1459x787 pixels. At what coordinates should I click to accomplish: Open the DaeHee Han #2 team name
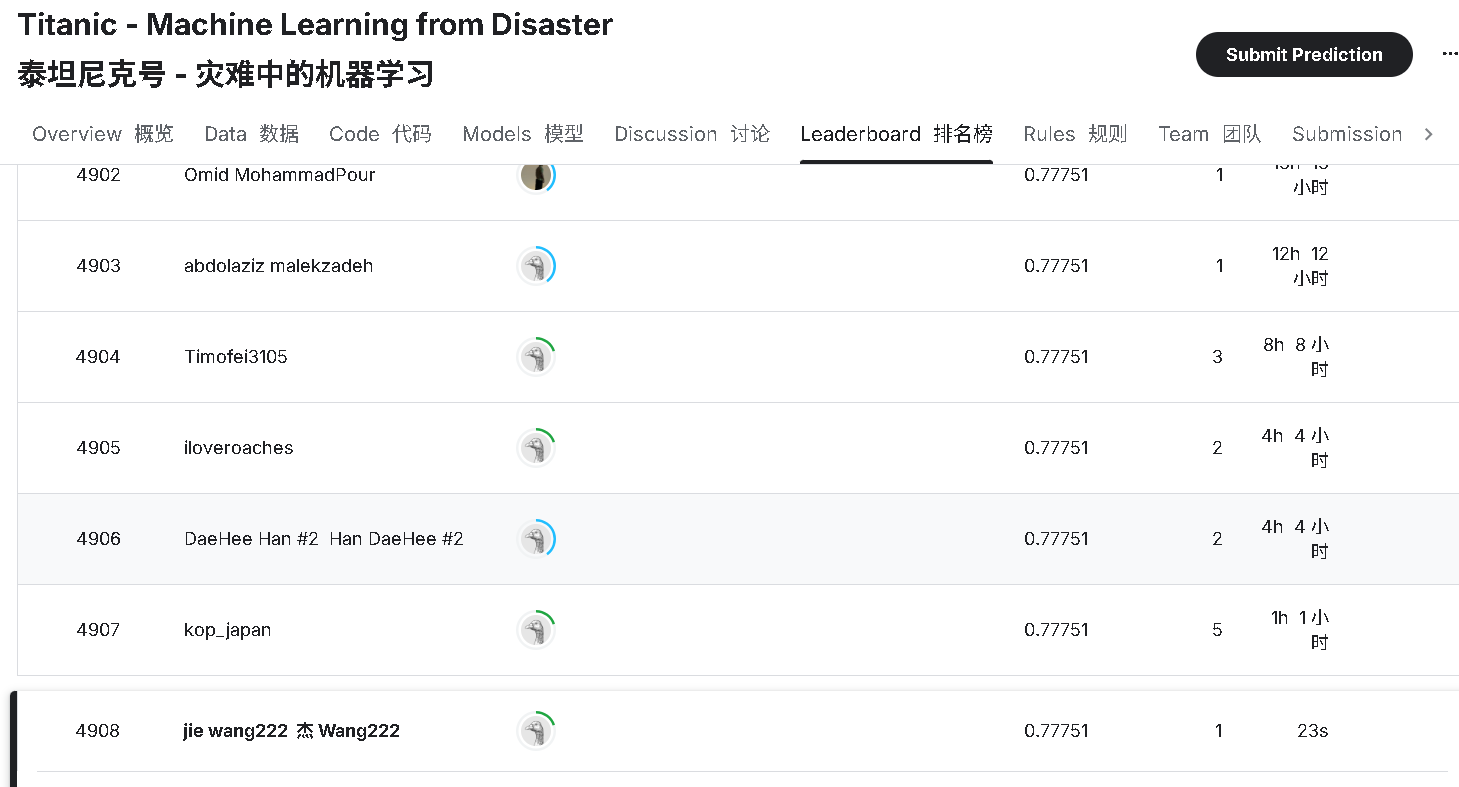[x=324, y=539]
